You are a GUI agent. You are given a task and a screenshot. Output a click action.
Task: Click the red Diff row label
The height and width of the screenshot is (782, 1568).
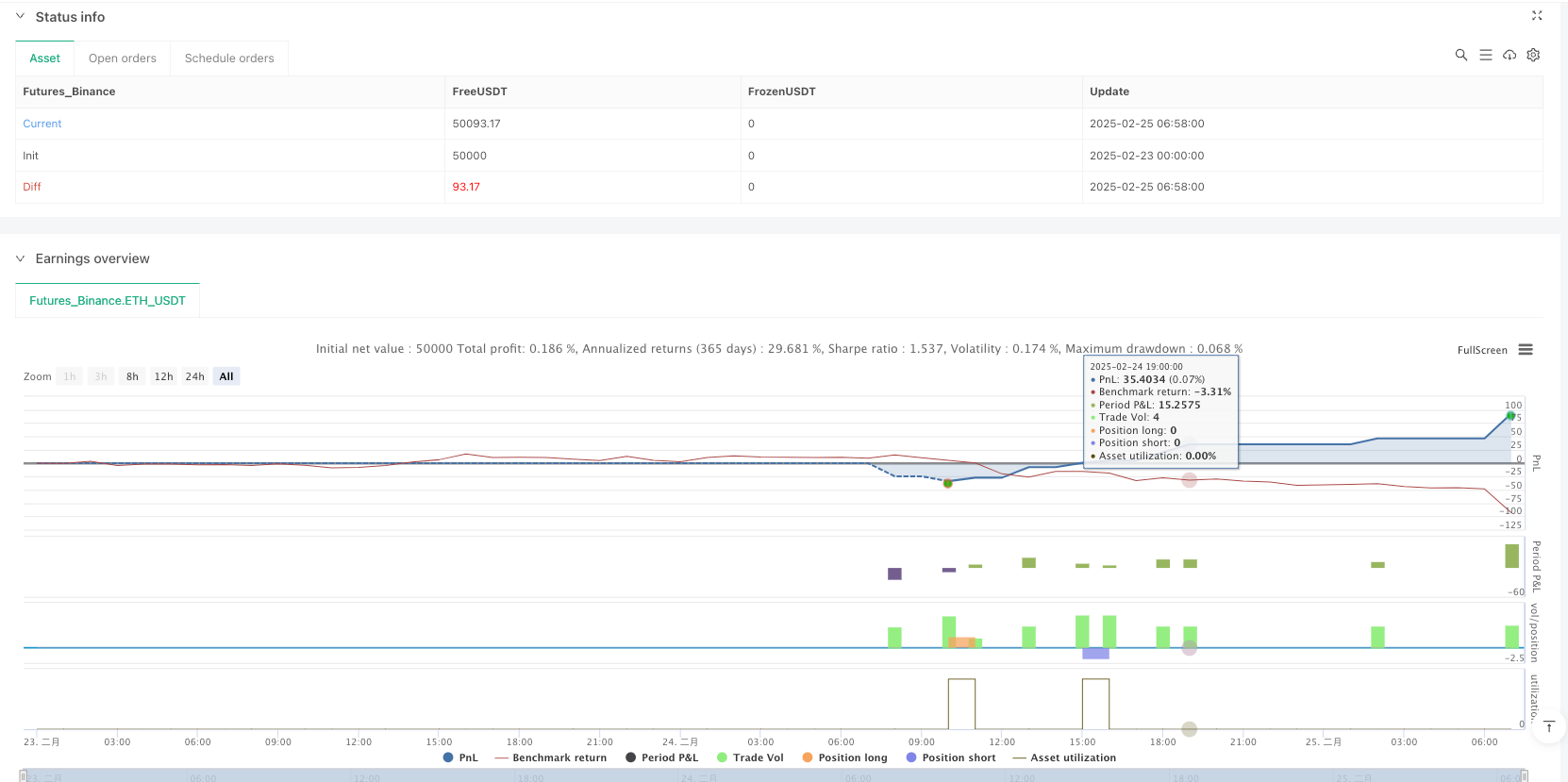[x=32, y=187]
